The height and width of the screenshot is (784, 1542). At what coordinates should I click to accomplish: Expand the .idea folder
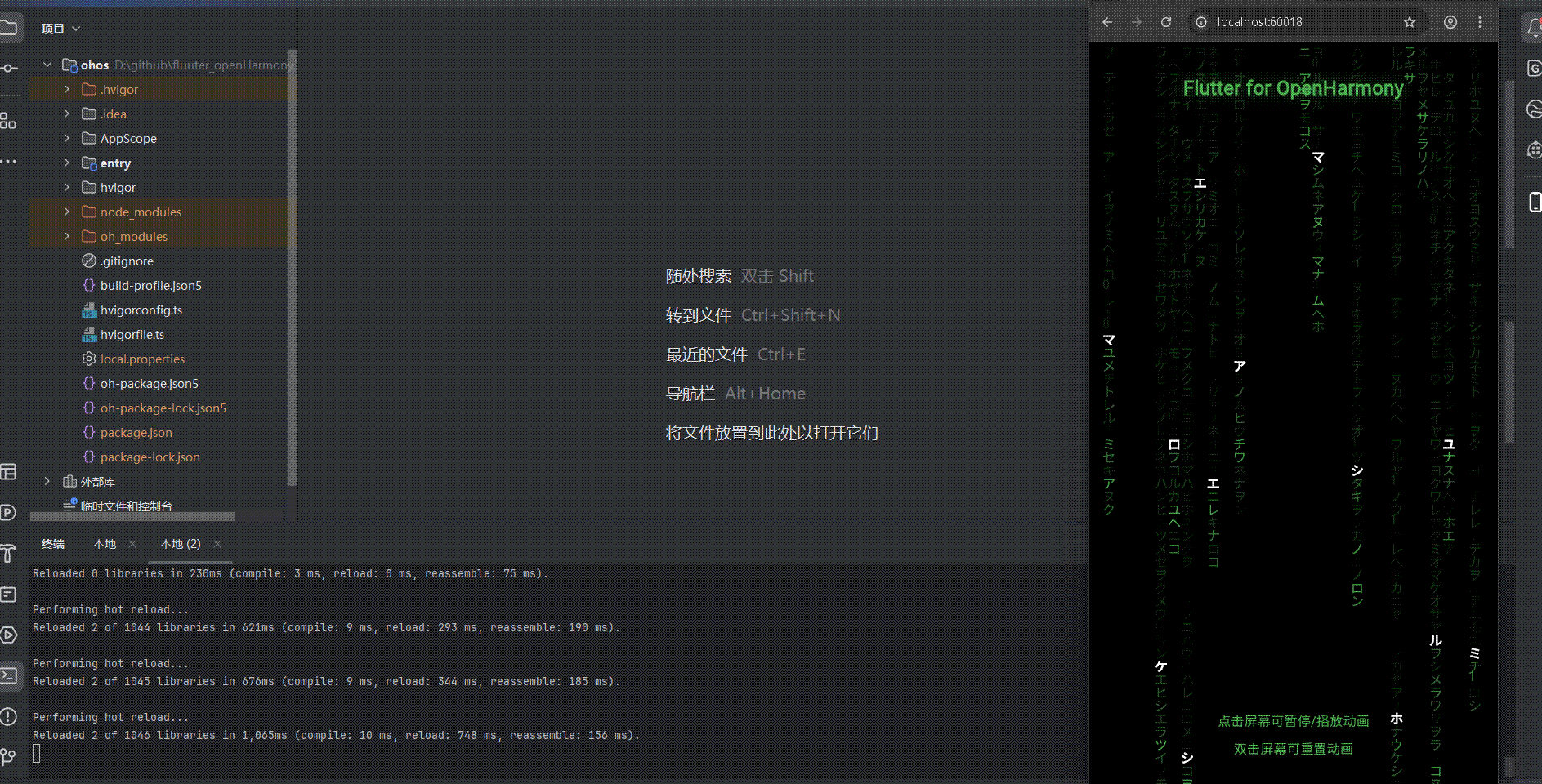click(x=67, y=114)
